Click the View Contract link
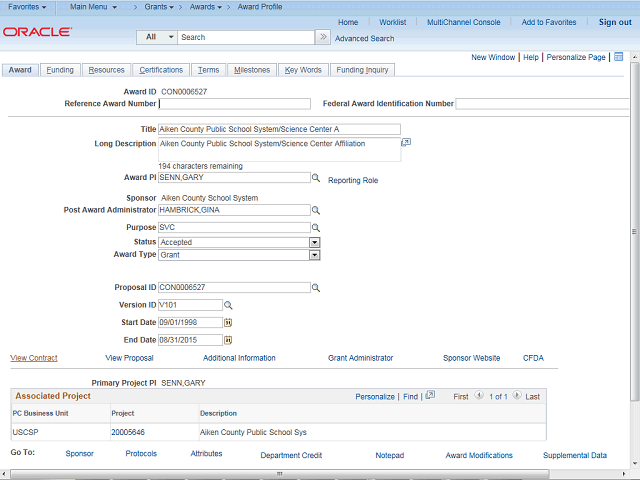This screenshot has height=480, width=640. coord(34,358)
